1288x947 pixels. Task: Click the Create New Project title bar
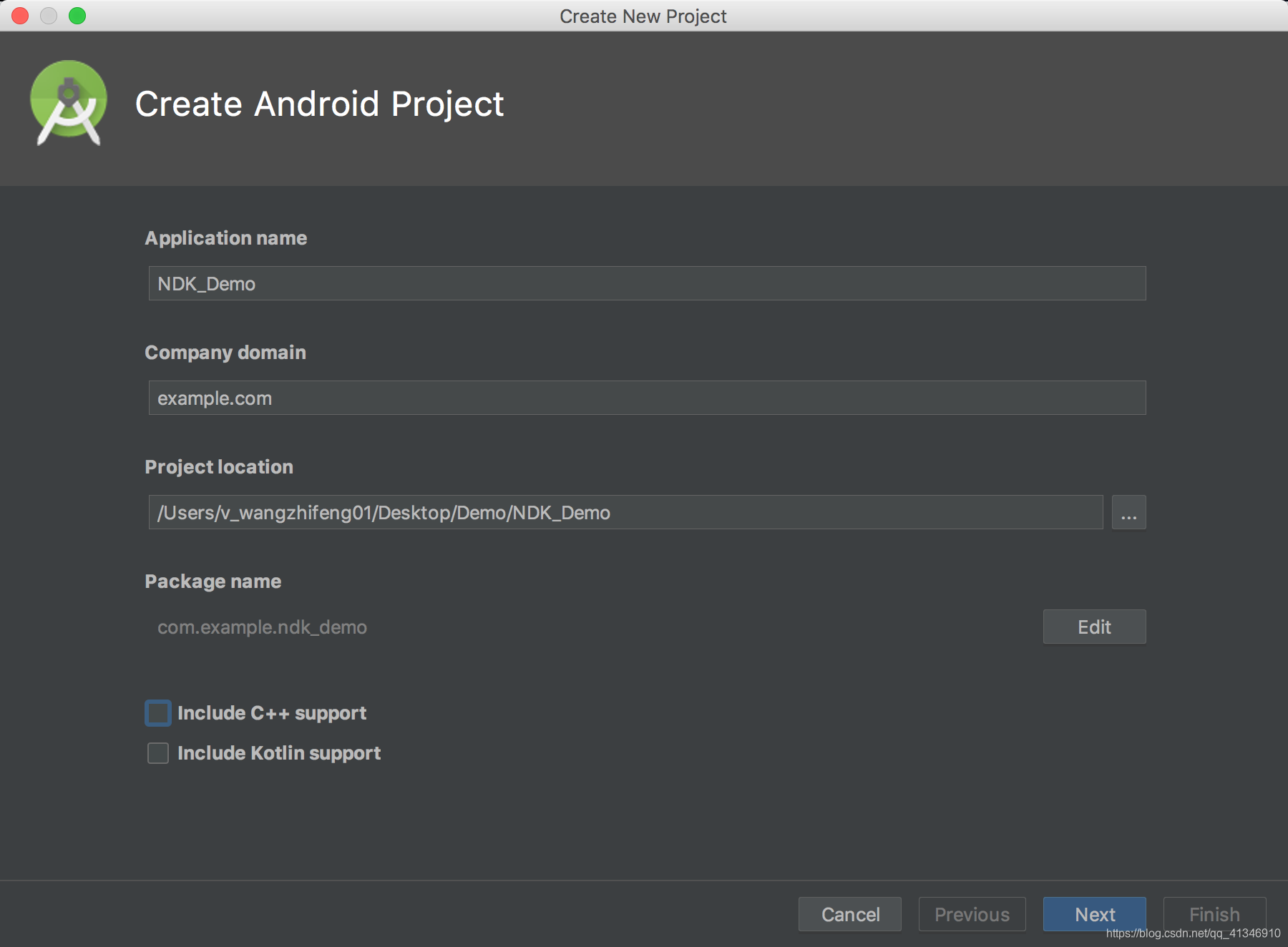[x=643, y=16]
